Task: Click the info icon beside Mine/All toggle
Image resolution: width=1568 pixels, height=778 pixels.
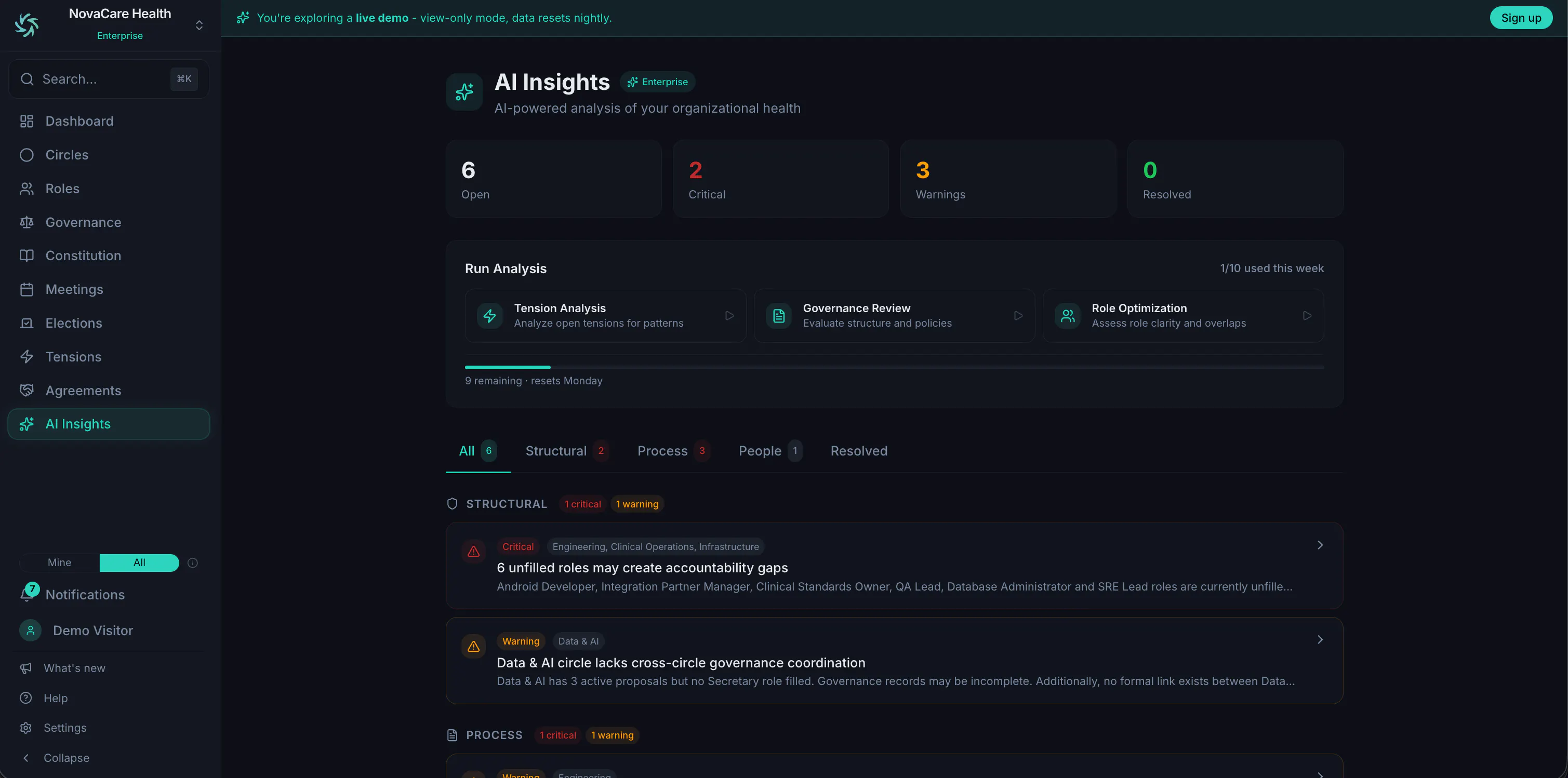Action: (x=192, y=562)
